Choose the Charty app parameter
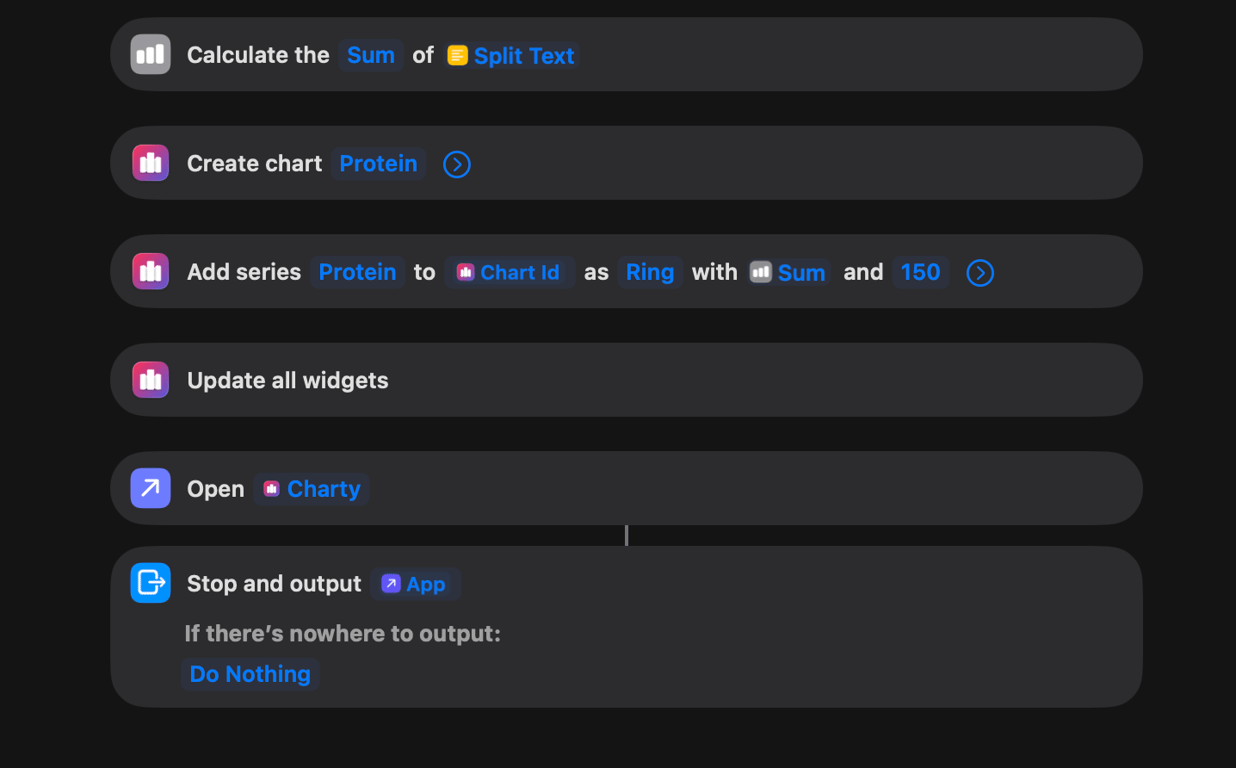 coord(311,489)
